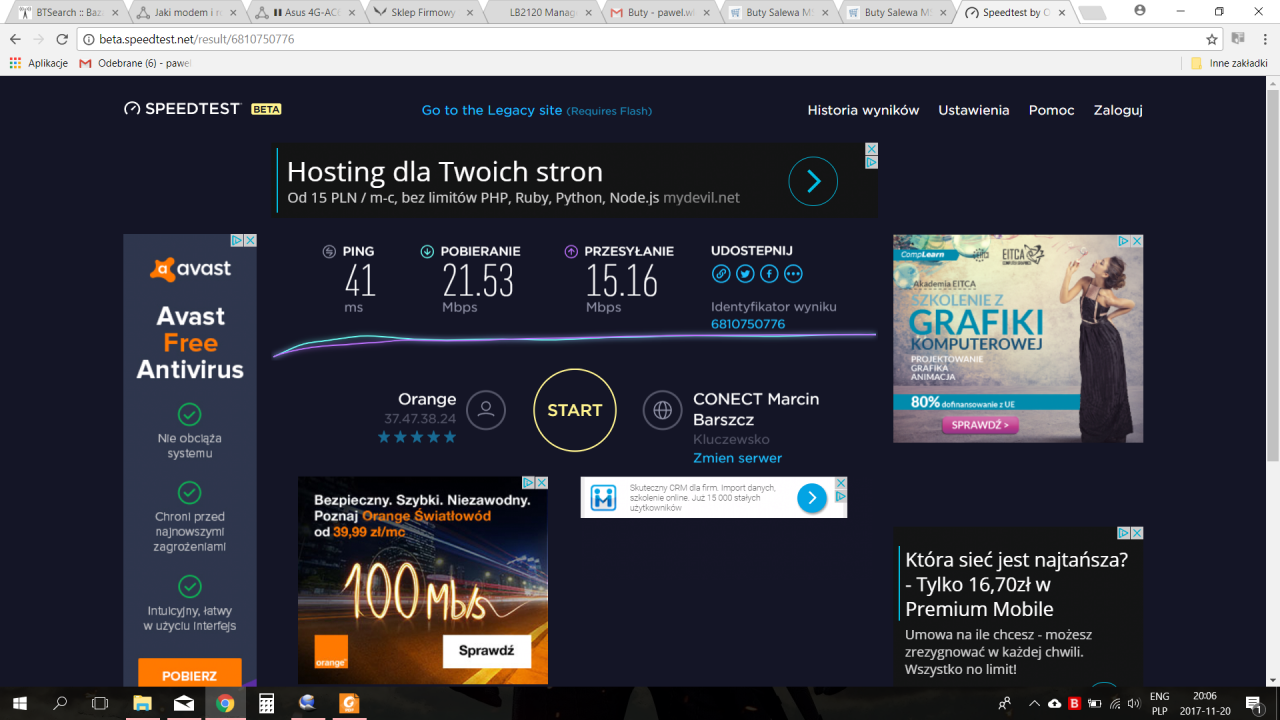The width and height of the screenshot is (1280, 720).
Task: Rate Orange with the five stars
Action: tap(417, 437)
